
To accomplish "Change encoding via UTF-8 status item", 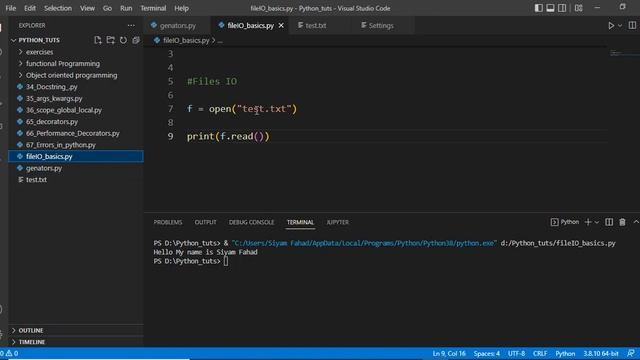I will [x=516, y=353].
